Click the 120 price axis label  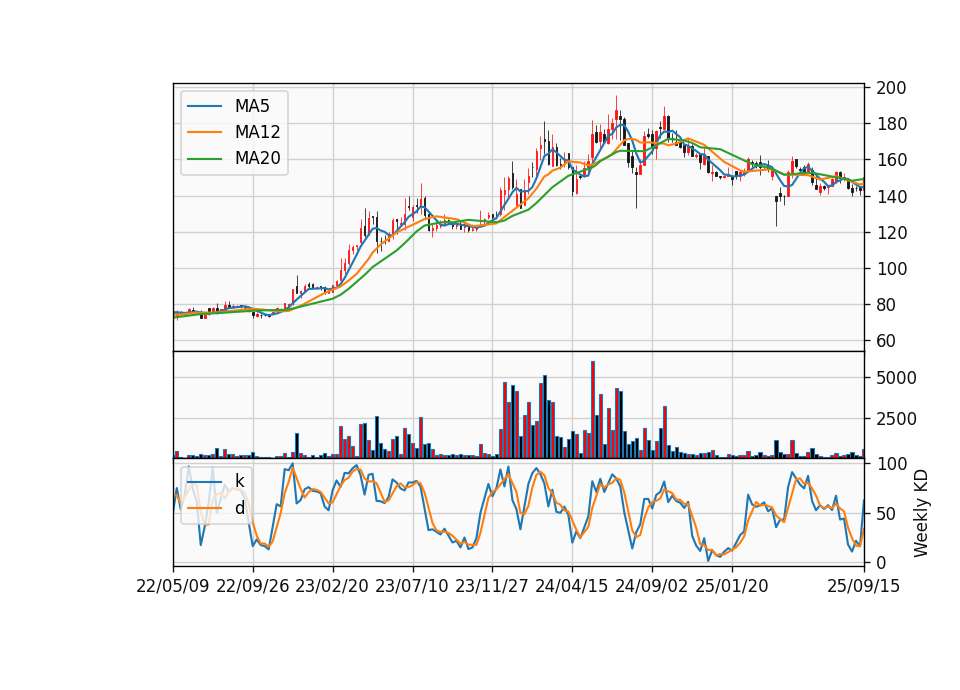click(x=891, y=233)
